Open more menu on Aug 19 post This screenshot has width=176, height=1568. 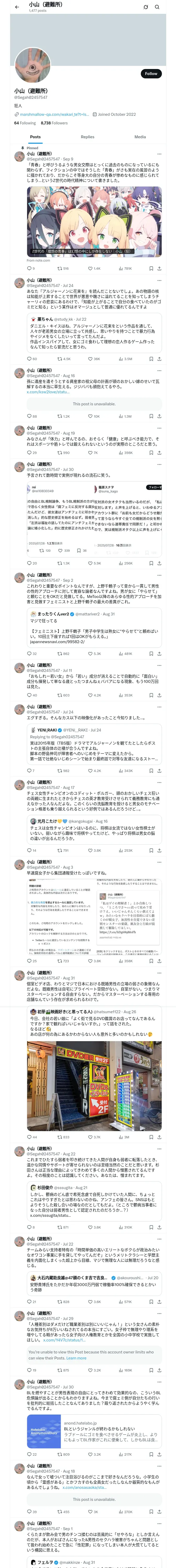point(159,428)
